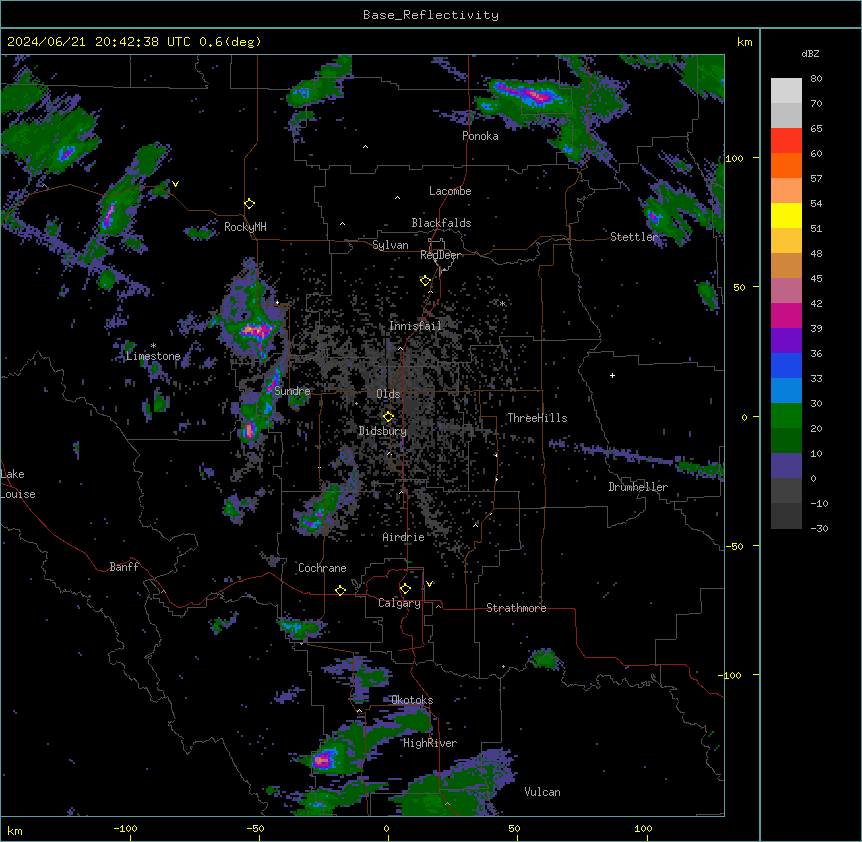Image resolution: width=862 pixels, height=842 pixels.
Task: Click the Okotoks label
Action: (x=412, y=700)
